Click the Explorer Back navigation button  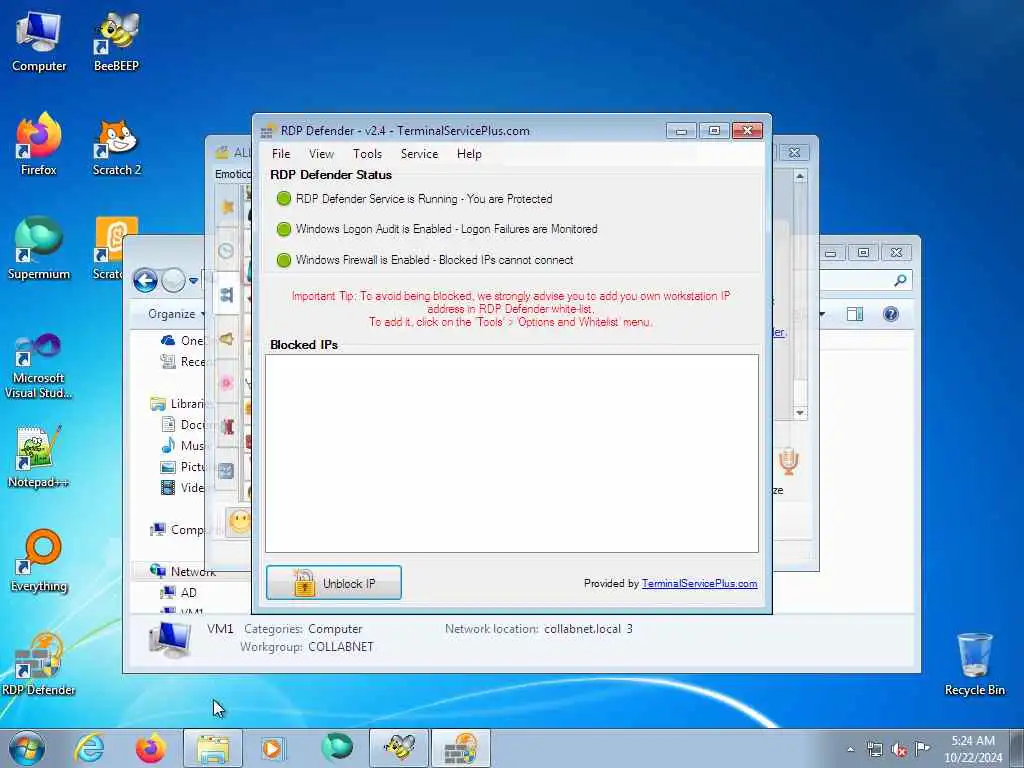pos(146,281)
